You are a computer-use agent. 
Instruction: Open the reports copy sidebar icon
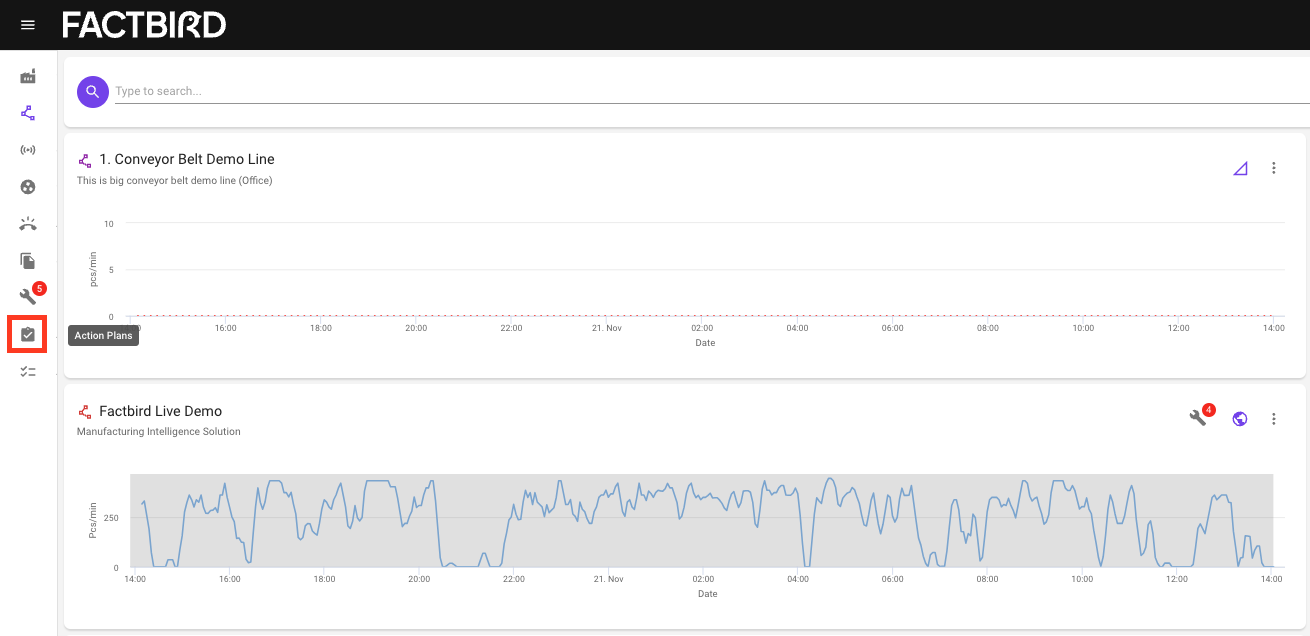[28, 261]
